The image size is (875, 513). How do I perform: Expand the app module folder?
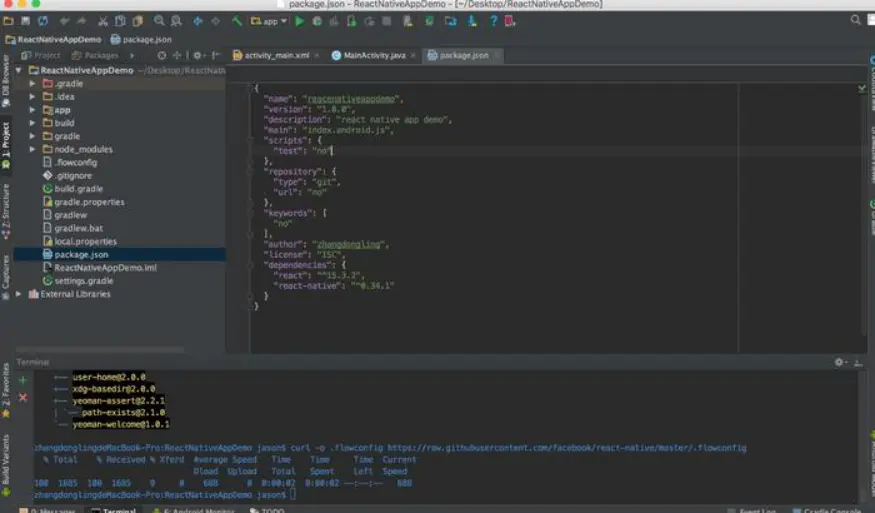pos(32,110)
